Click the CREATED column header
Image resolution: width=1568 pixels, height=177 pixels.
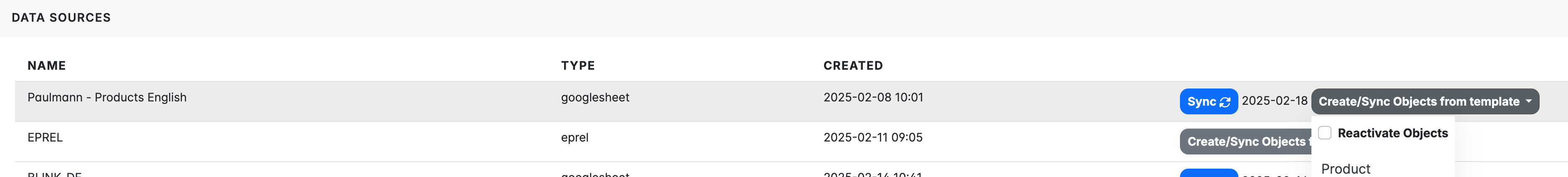pyautogui.click(x=853, y=66)
